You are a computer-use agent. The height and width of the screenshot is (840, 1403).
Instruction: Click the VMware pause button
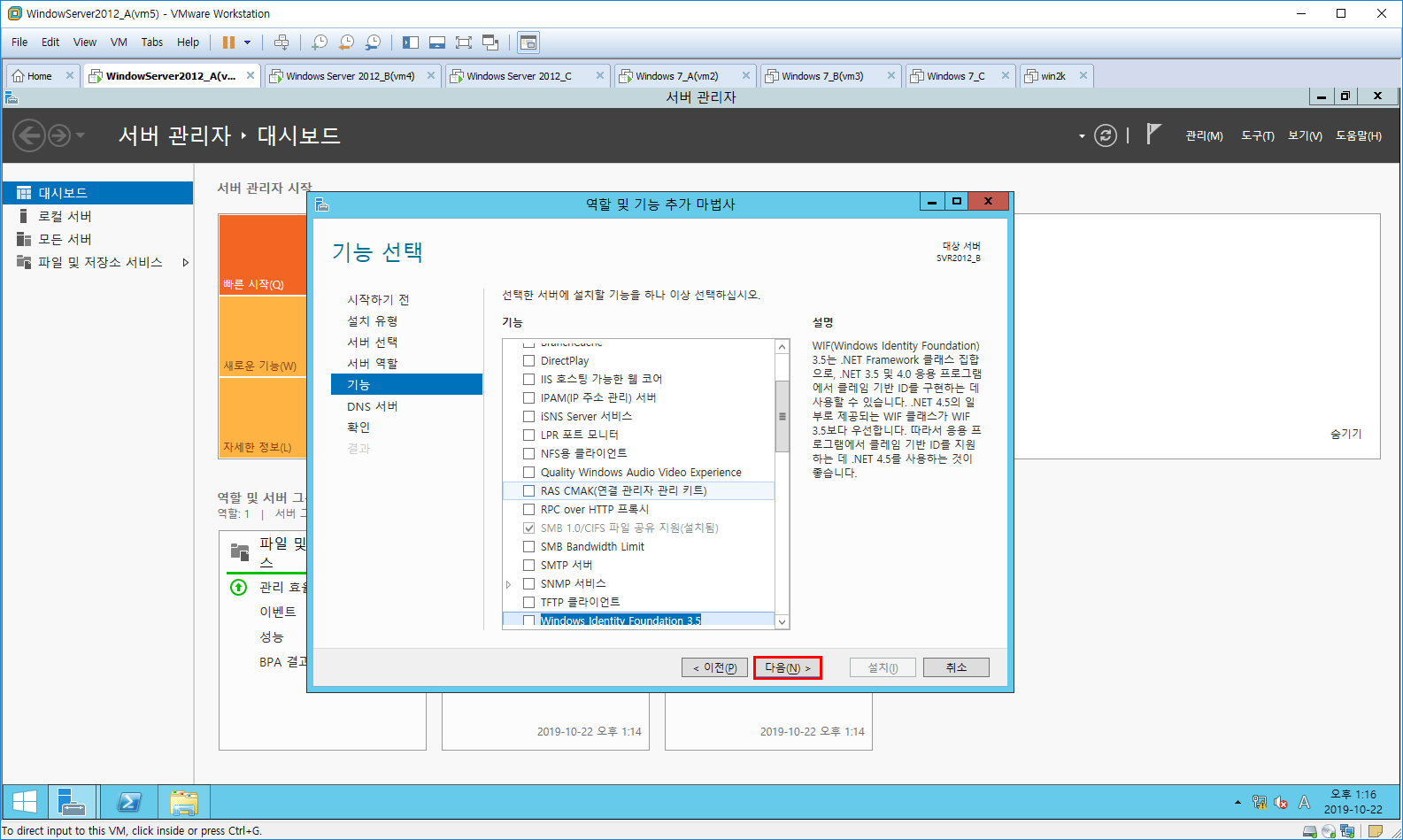pos(228,42)
